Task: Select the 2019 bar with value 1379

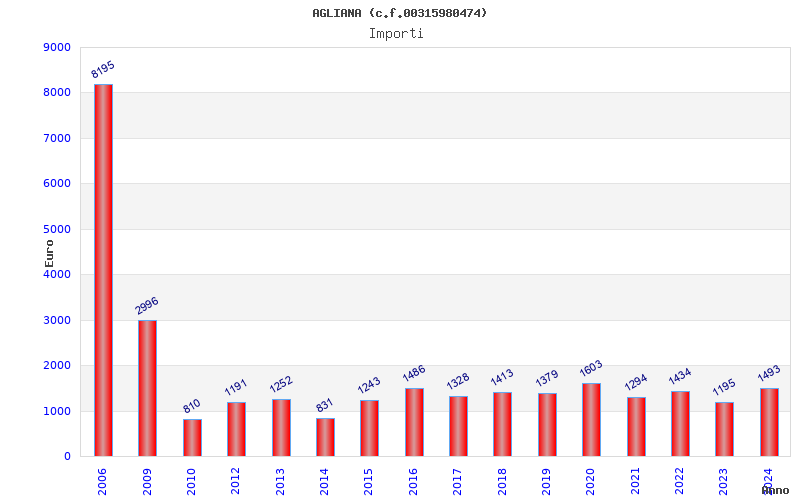Action: (547, 424)
